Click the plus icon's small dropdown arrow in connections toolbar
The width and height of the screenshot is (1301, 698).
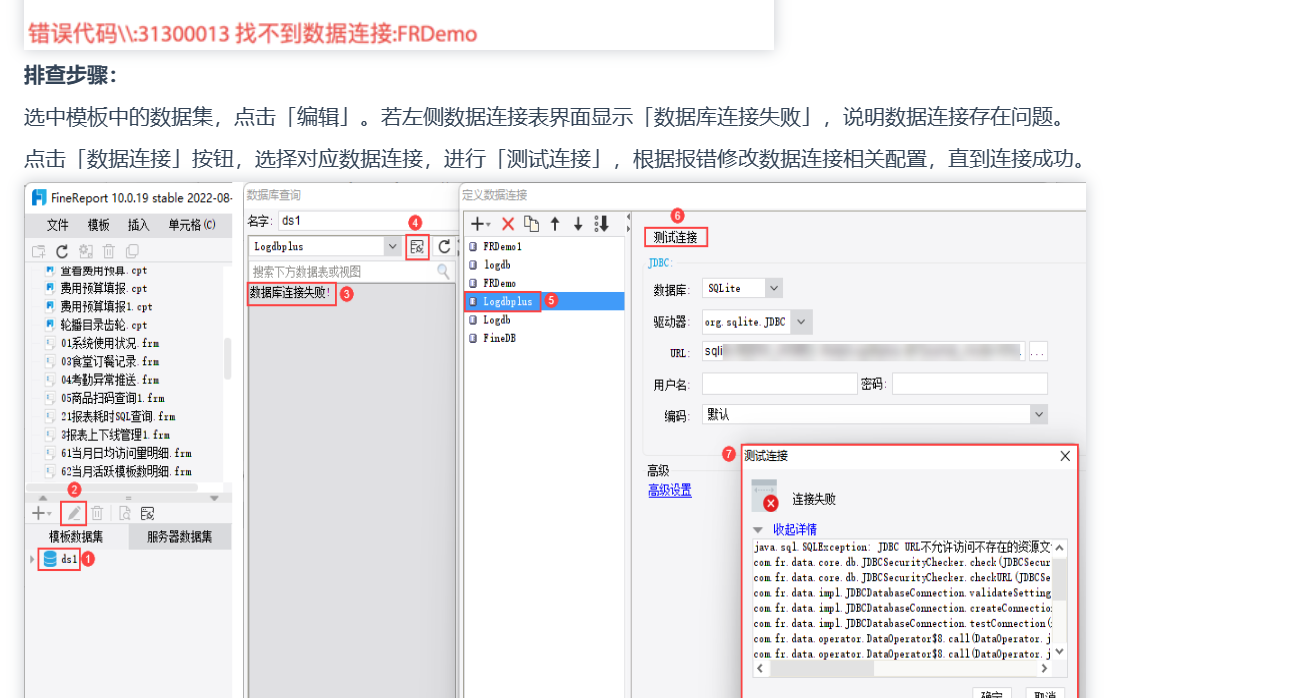coord(489,226)
